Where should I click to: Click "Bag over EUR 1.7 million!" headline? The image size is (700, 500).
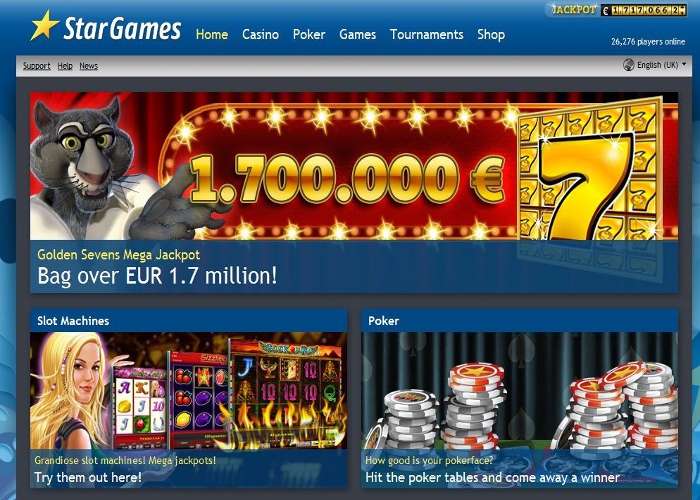[157, 276]
